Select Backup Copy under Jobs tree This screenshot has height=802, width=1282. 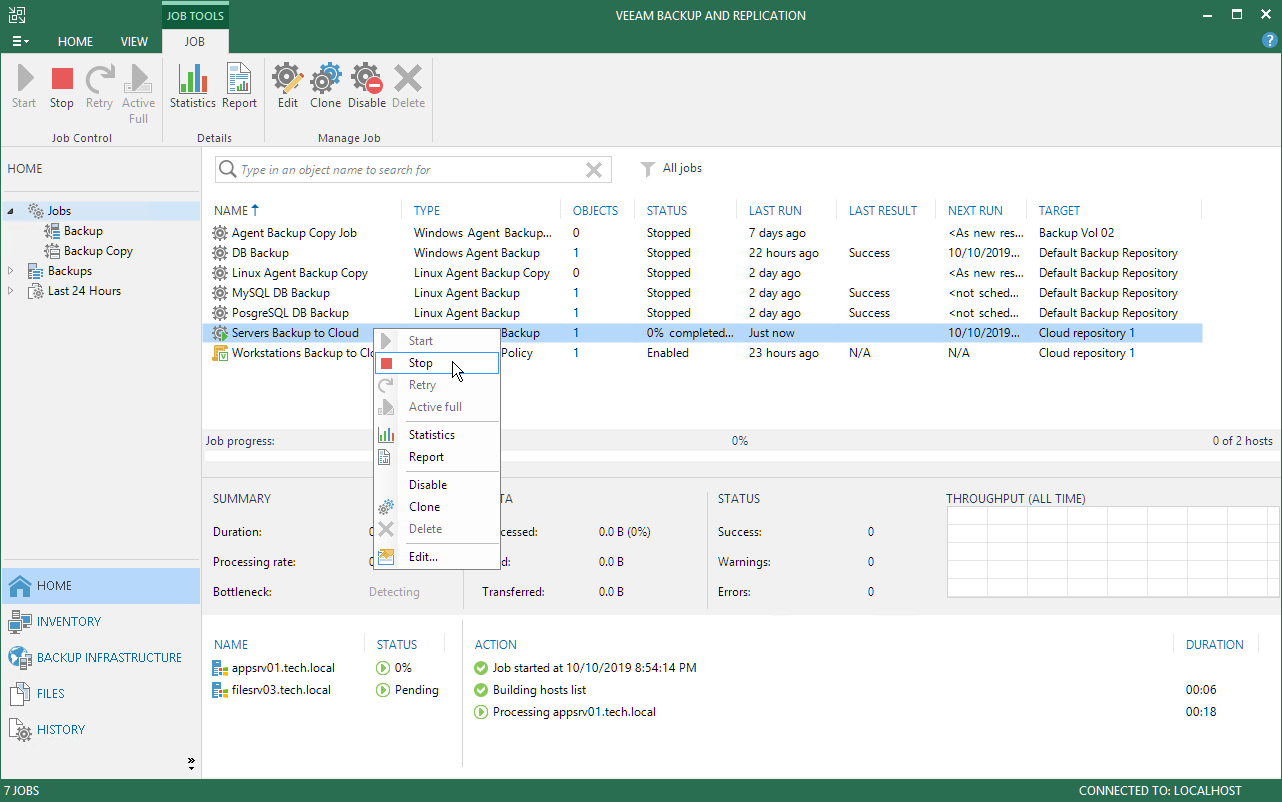98,251
